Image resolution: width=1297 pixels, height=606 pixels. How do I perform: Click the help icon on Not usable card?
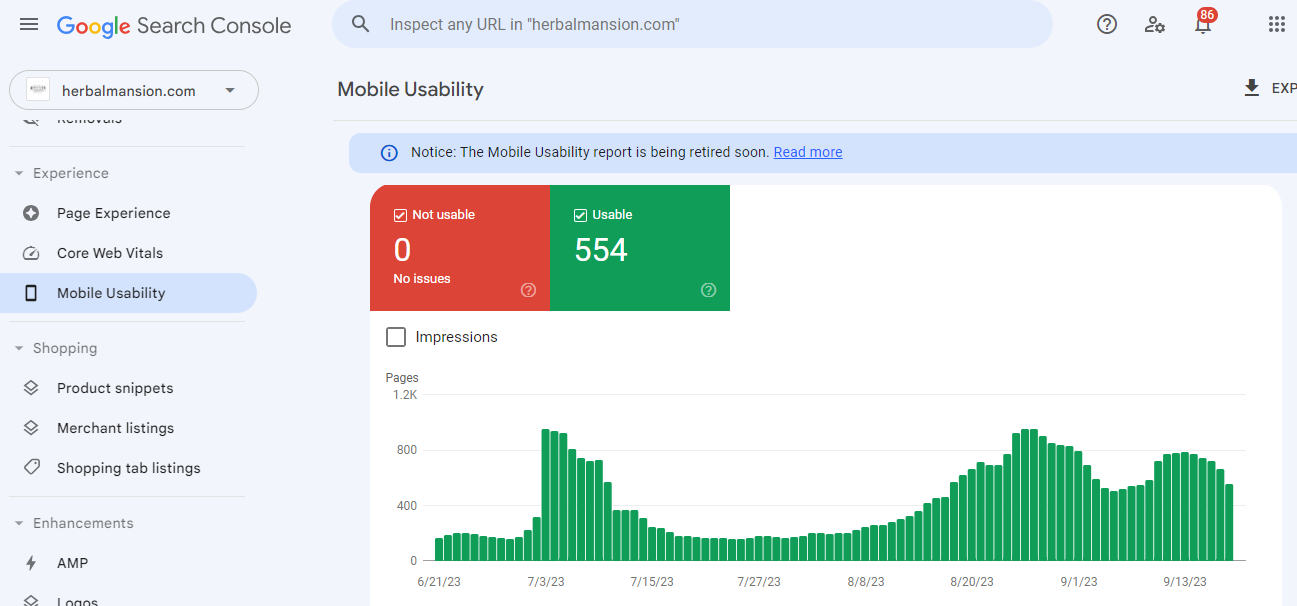(529, 290)
